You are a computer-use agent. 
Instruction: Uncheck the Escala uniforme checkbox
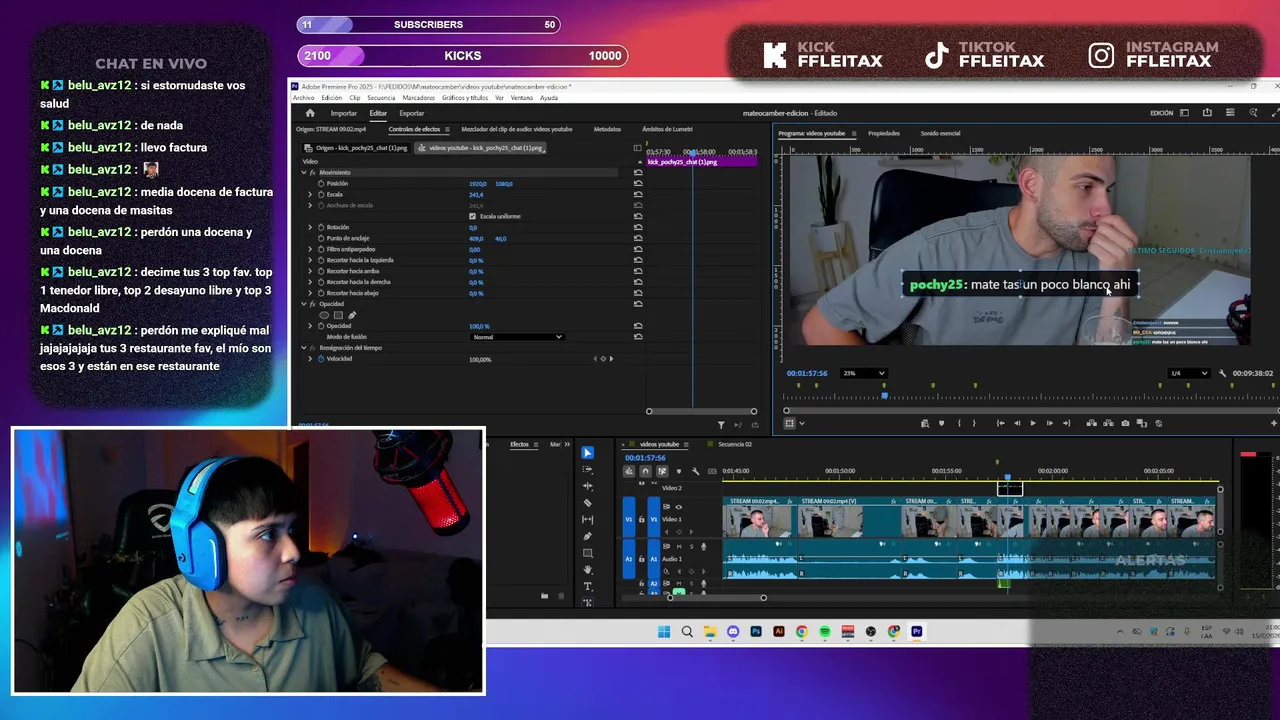472,216
